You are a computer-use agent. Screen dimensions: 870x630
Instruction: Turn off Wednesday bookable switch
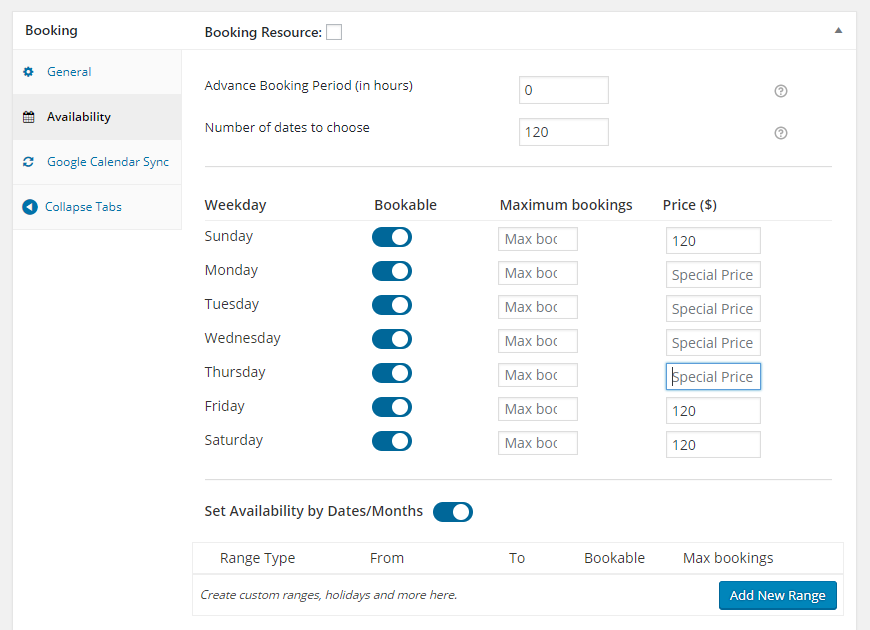pyautogui.click(x=392, y=339)
